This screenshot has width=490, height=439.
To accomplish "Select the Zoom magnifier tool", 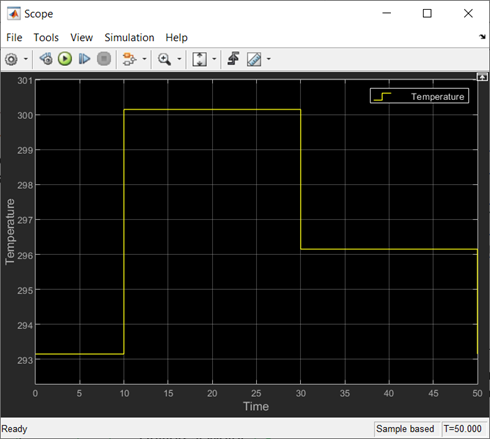I will [x=164, y=59].
